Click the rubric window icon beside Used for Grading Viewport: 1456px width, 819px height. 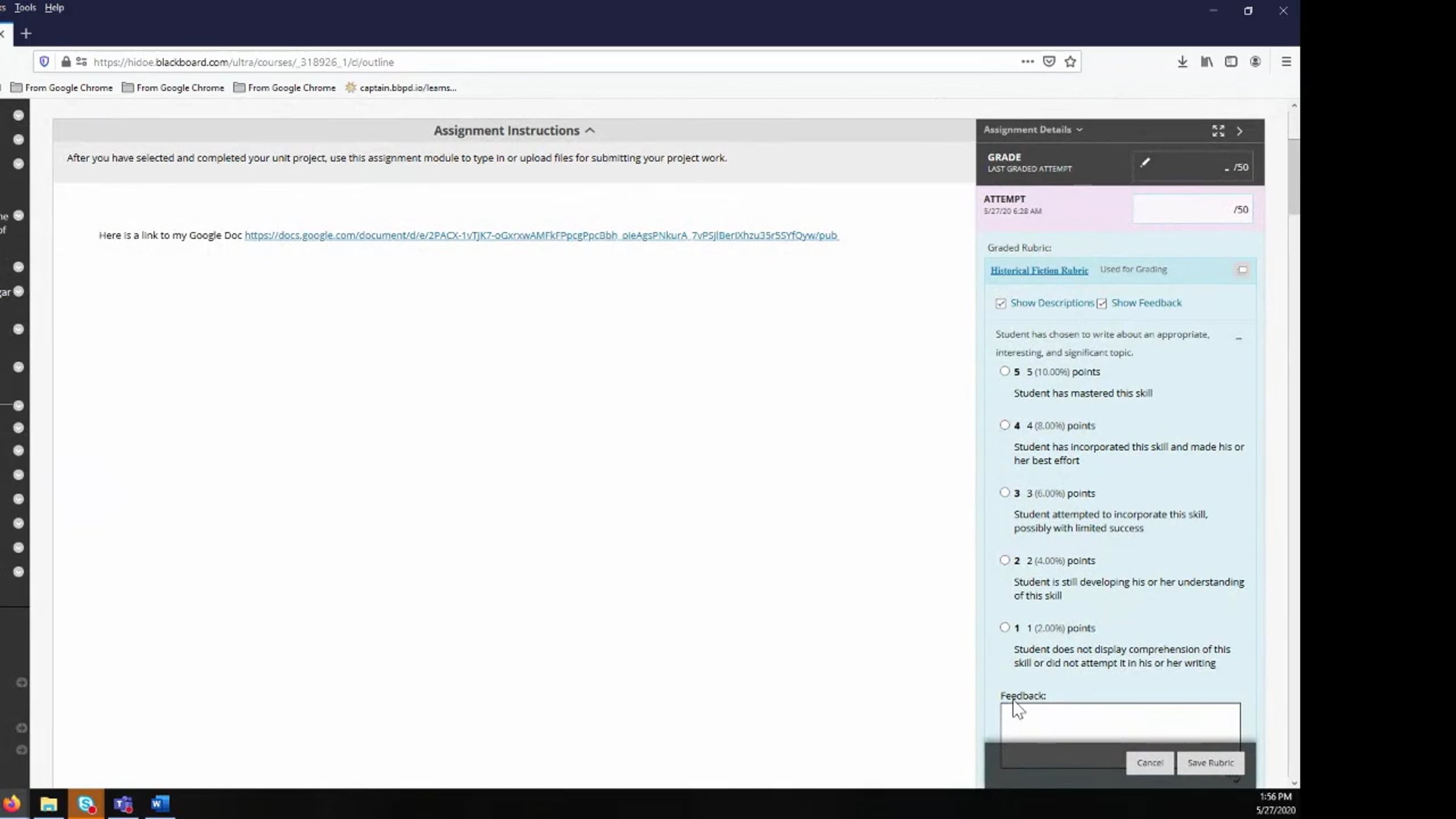click(1242, 270)
